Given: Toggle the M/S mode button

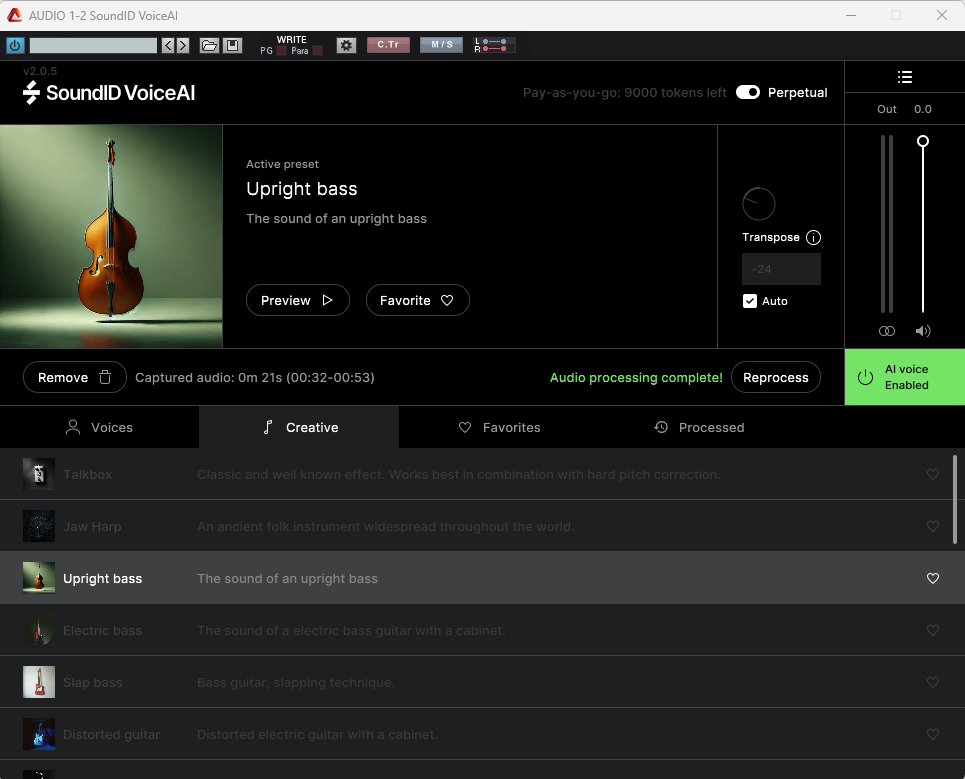Looking at the screenshot, I should (x=441, y=44).
